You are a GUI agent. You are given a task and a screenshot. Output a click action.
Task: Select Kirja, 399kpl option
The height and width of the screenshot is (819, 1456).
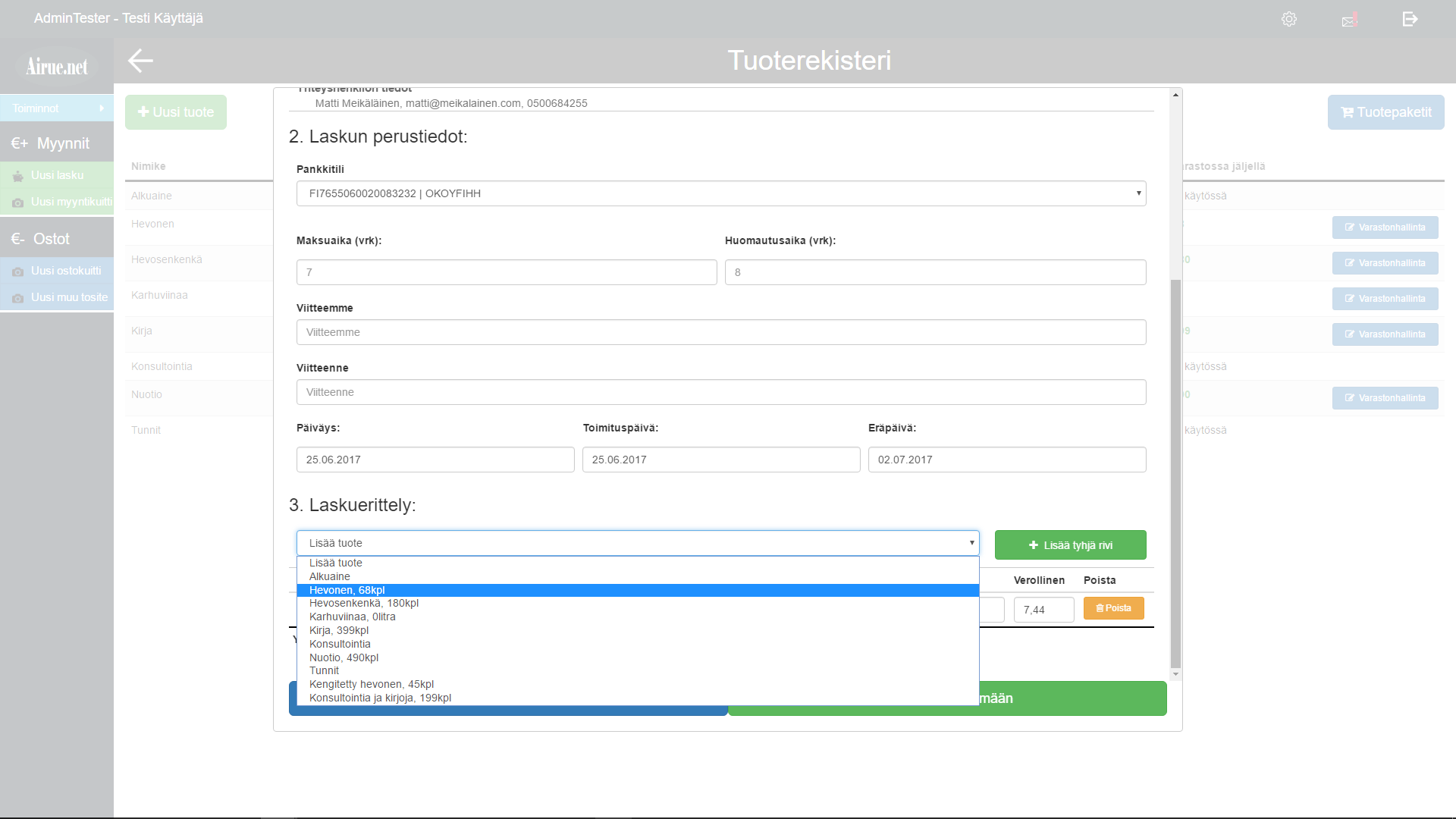(x=339, y=631)
